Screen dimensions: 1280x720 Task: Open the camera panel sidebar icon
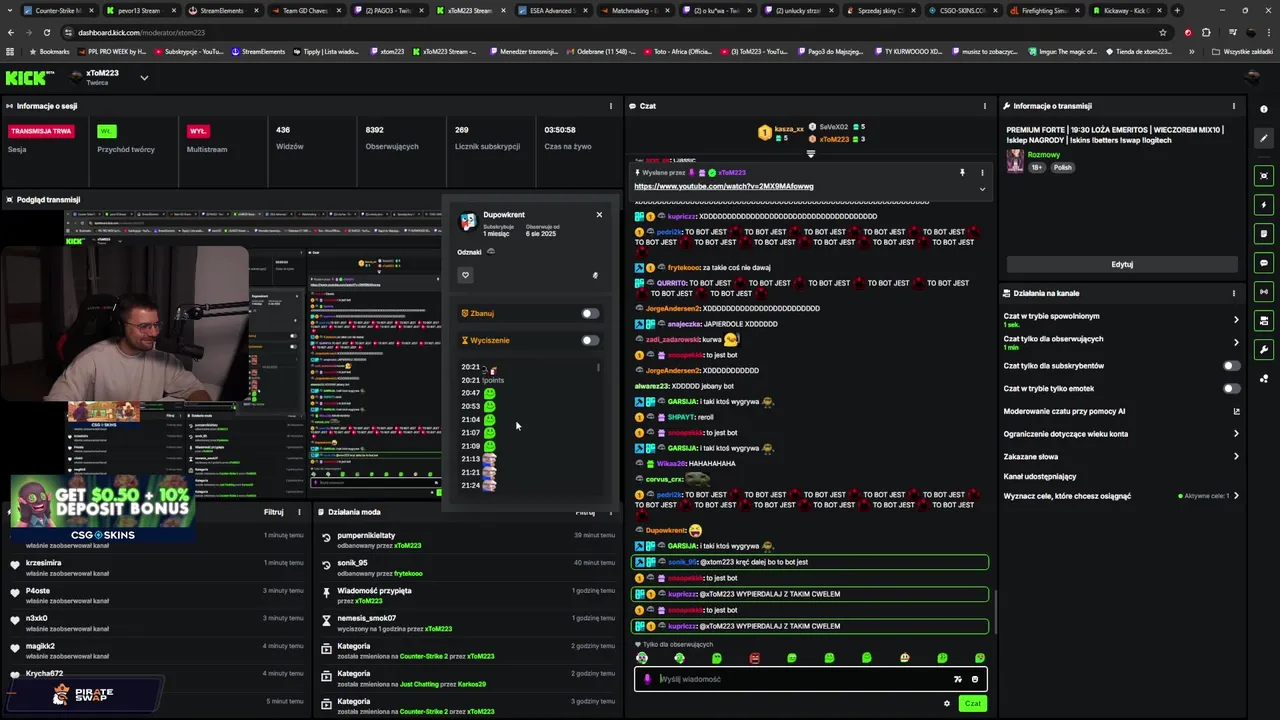click(x=1264, y=321)
